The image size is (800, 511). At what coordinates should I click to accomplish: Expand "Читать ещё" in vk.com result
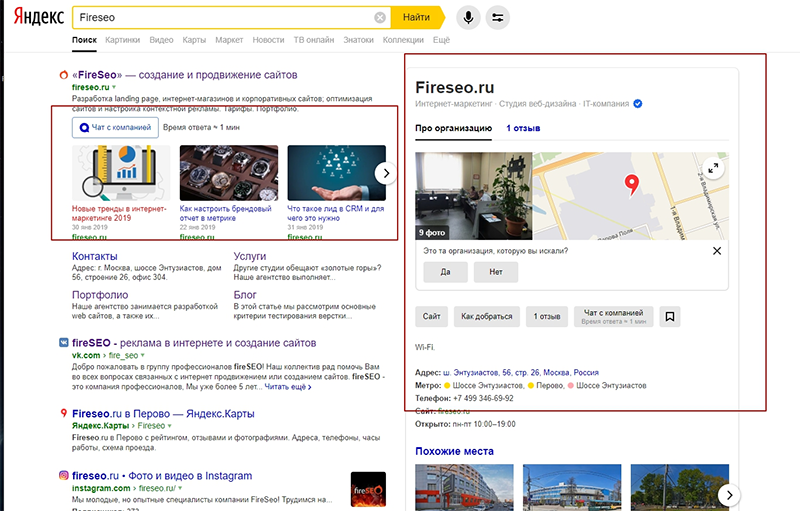(287, 386)
